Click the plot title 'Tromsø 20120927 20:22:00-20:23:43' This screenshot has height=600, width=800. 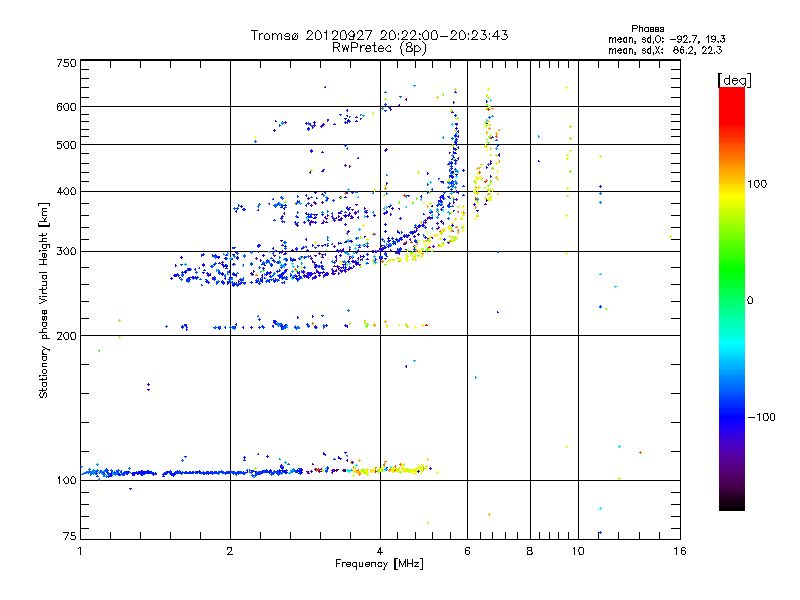[x=379, y=35]
